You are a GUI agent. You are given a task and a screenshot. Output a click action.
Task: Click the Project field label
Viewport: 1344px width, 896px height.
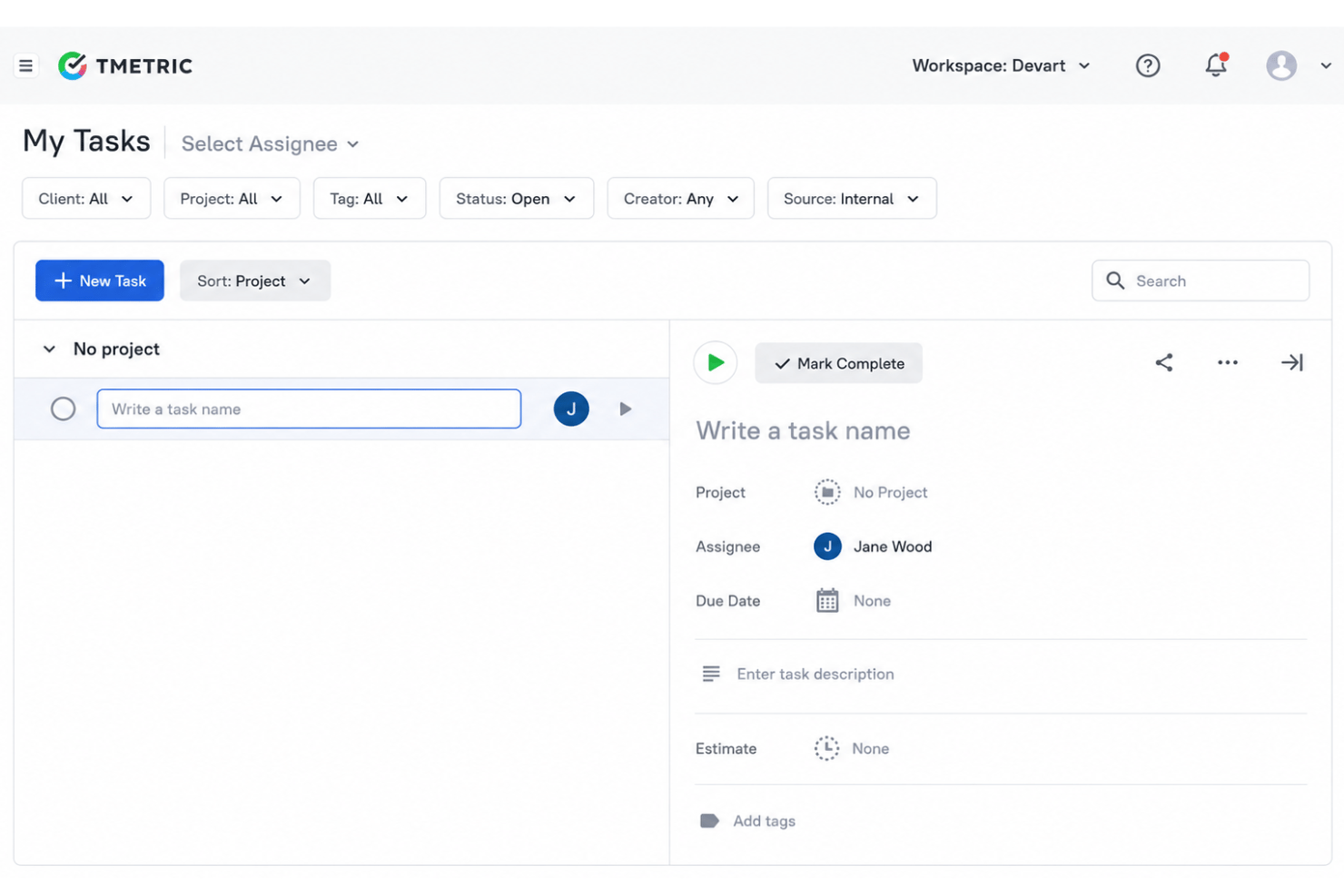pos(720,492)
